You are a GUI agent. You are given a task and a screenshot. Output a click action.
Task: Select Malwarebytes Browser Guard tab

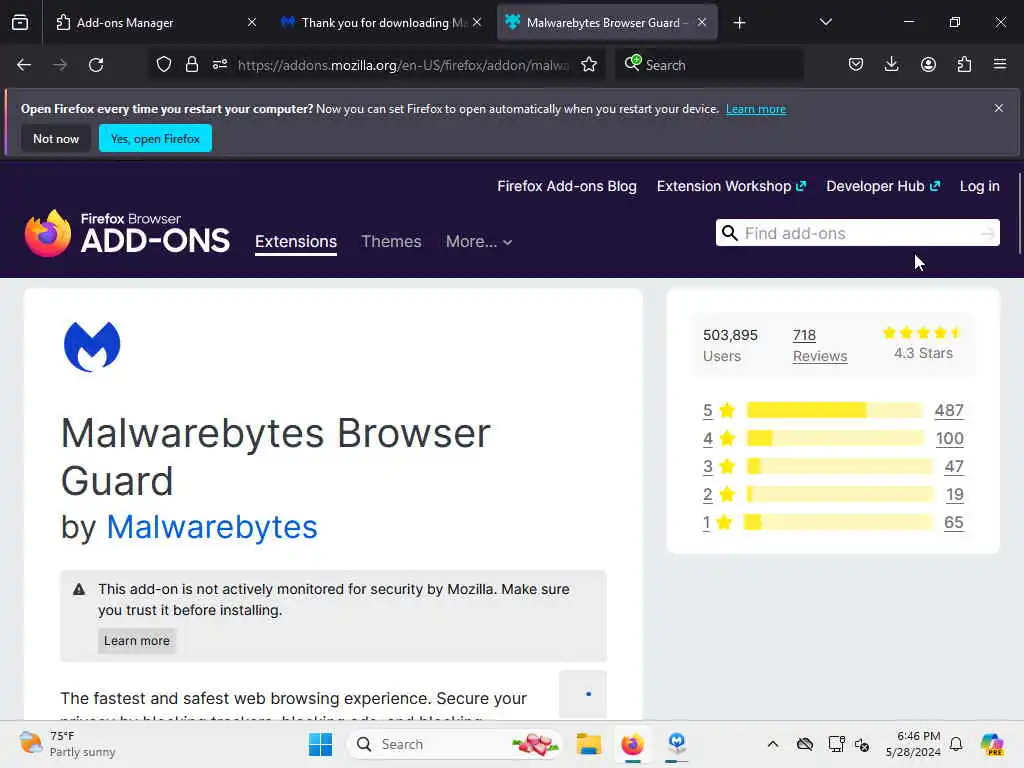[607, 22]
